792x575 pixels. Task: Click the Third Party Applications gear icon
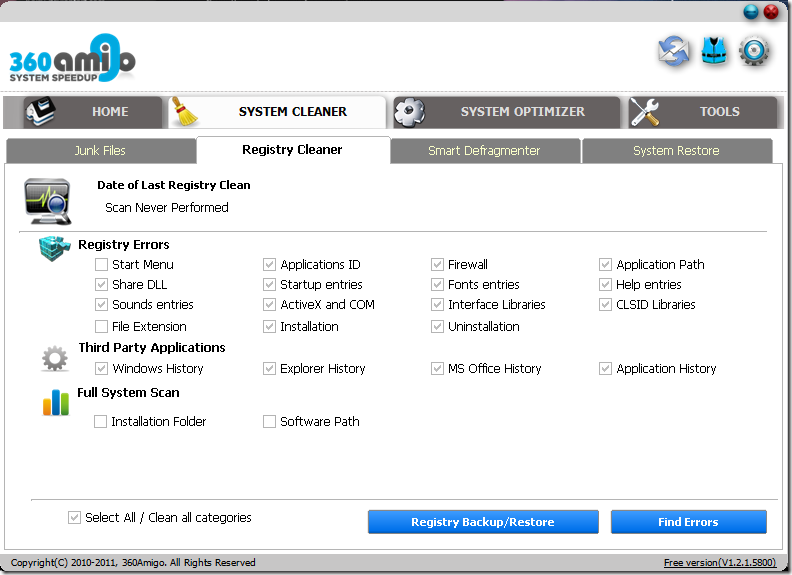coord(55,359)
